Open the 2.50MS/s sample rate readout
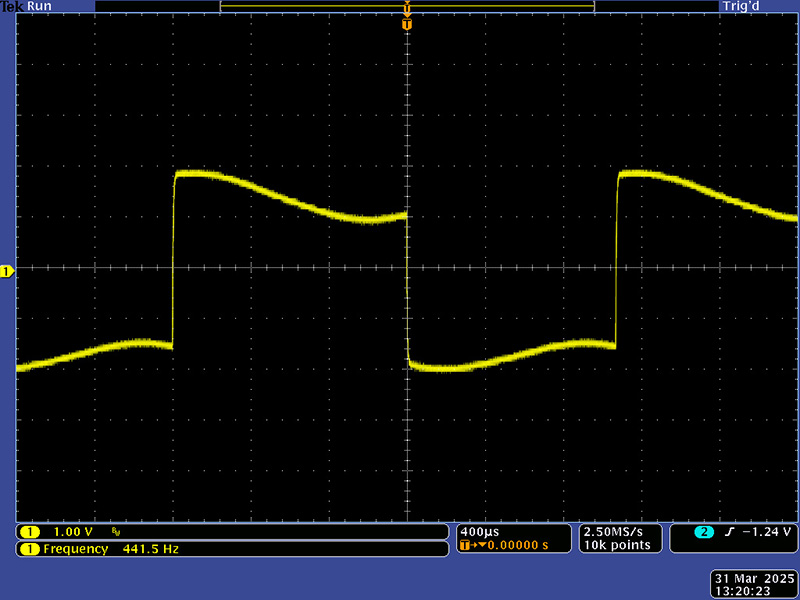 point(615,531)
